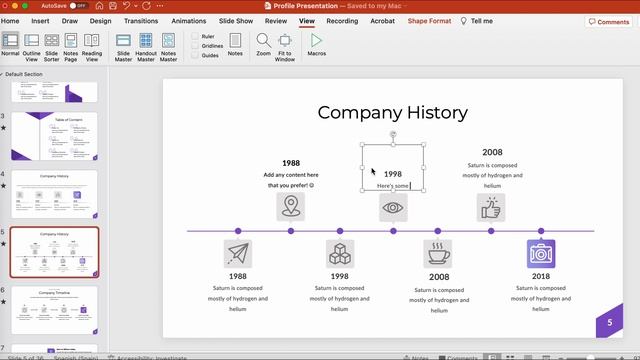
Task: Select the eye icon on the timeline
Action: pos(393,207)
